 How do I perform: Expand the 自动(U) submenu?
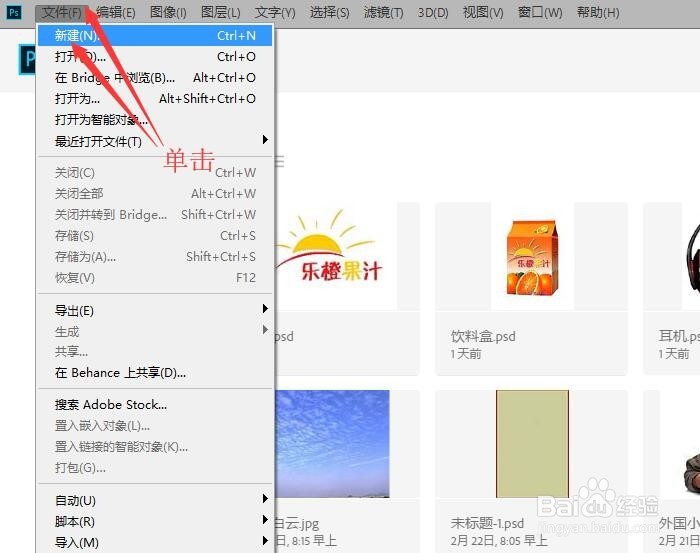[155, 500]
